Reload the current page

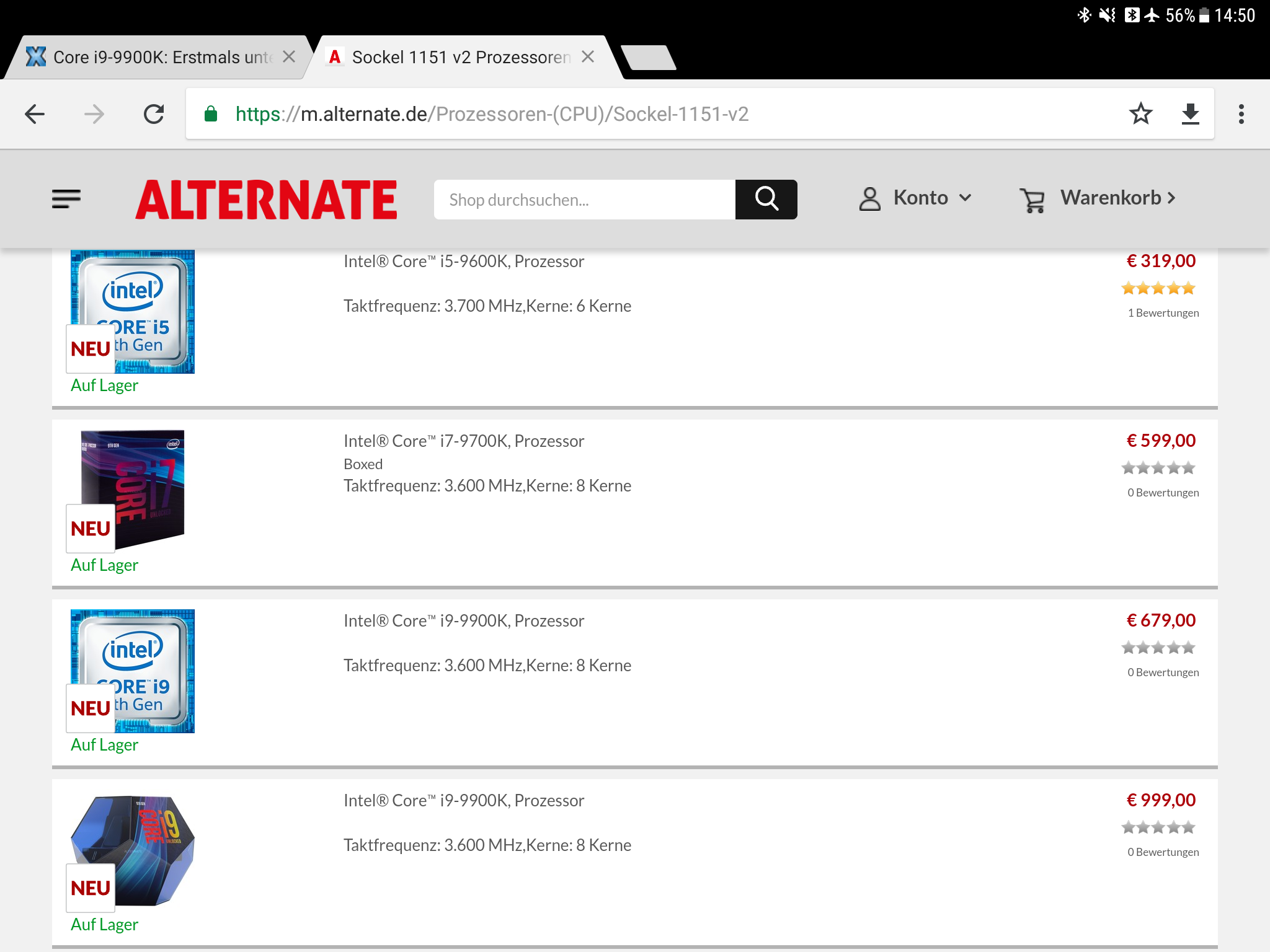coord(154,114)
